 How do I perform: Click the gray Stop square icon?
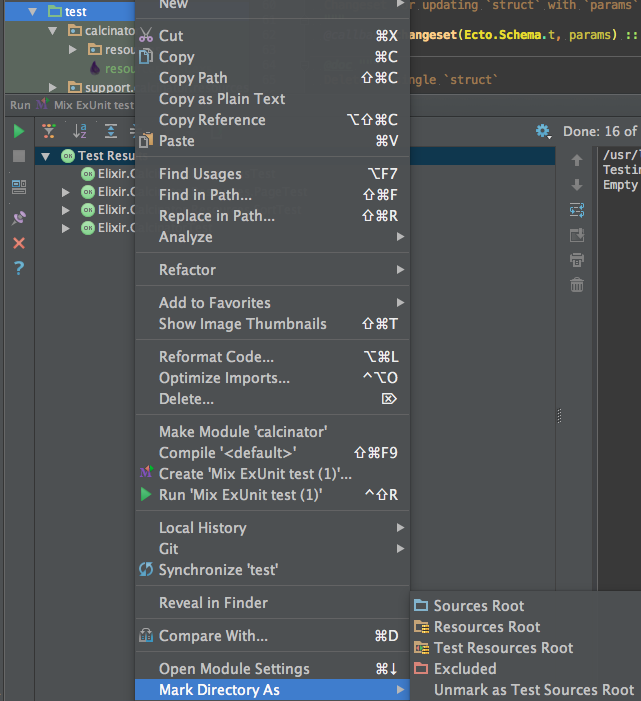[x=19, y=156]
